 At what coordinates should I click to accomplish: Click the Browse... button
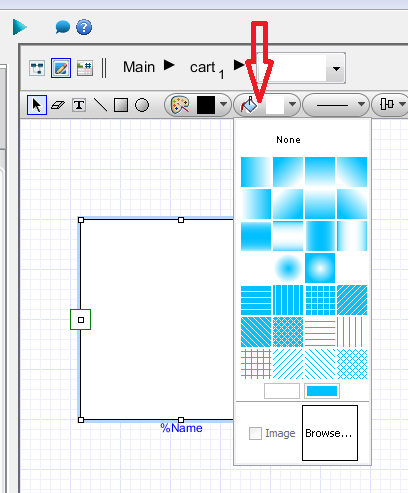point(330,433)
